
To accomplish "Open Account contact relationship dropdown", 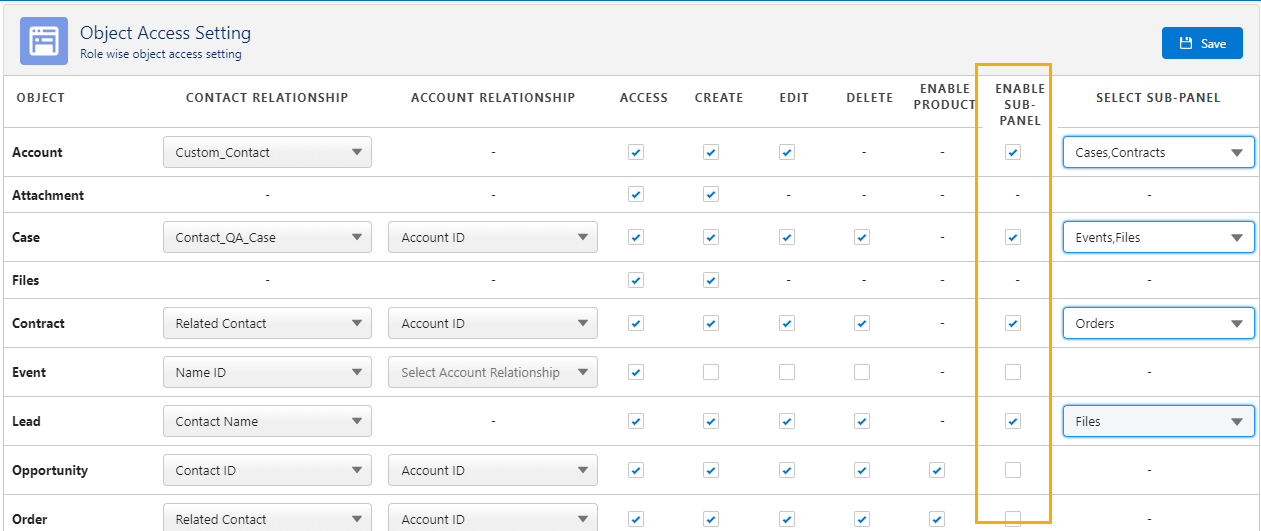I will (267, 152).
